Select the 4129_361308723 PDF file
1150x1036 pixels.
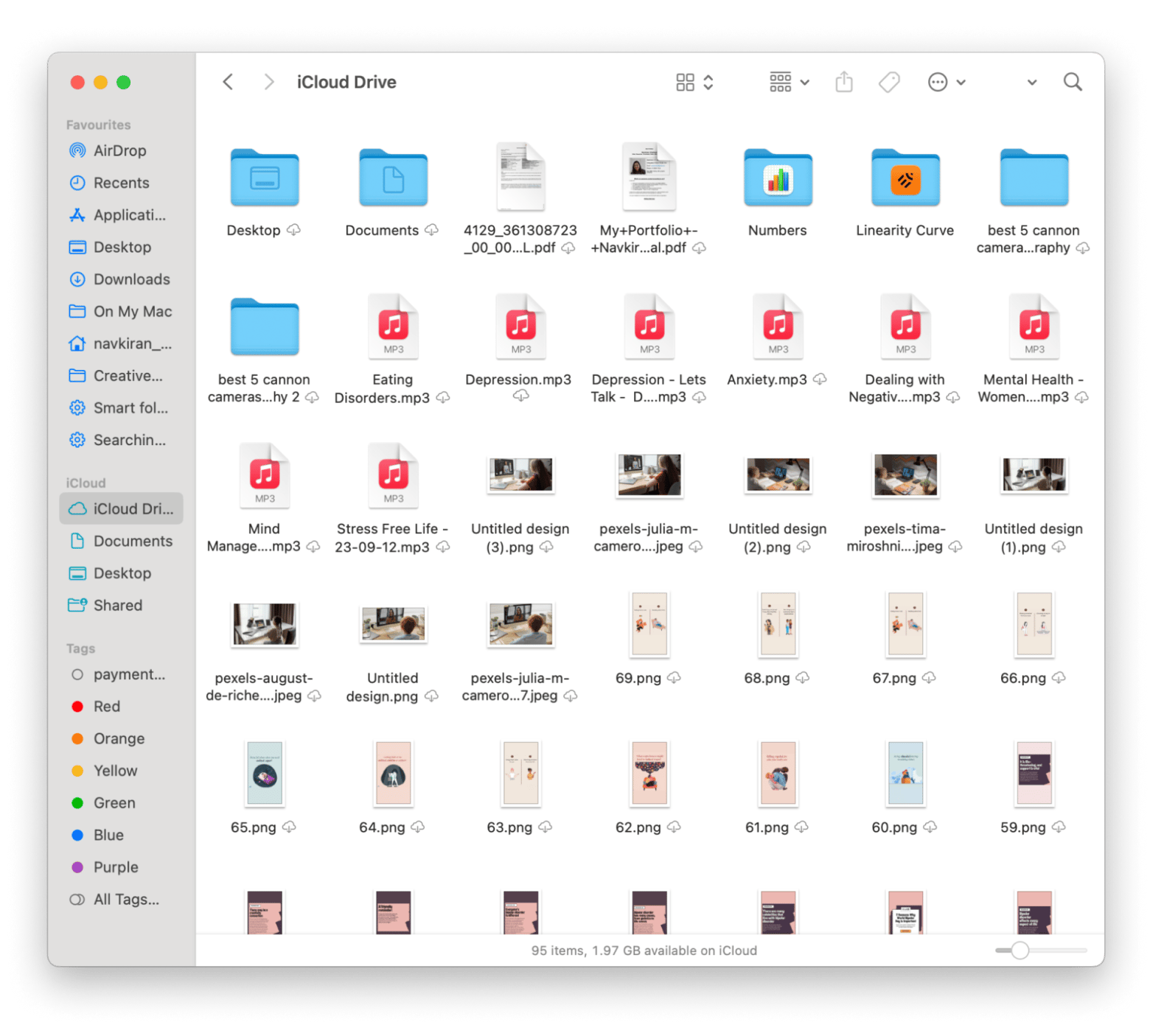click(521, 178)
